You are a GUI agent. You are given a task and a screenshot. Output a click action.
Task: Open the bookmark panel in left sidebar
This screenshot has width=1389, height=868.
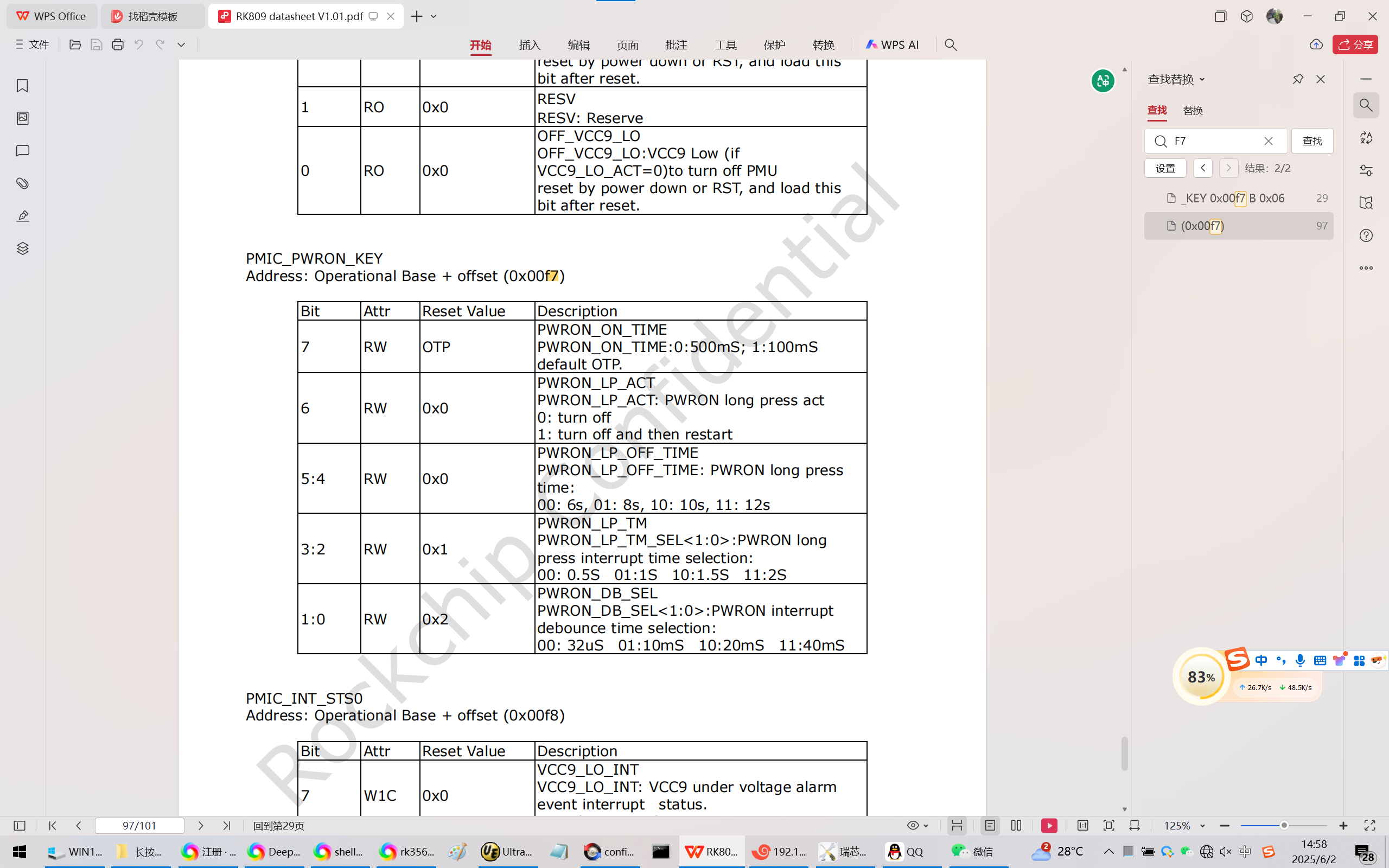click(x=22, y=86)
